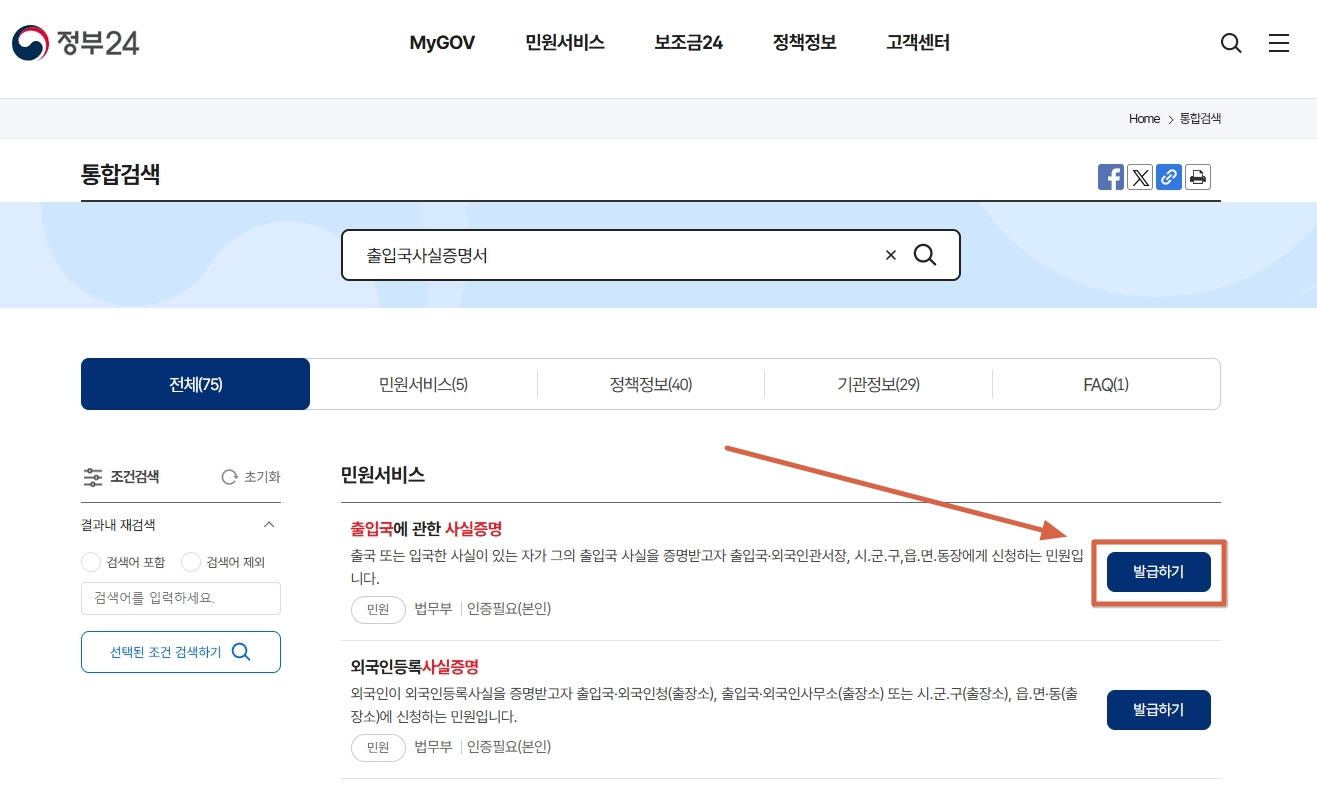
Task: Share the page on X
Action: [x=1140, y=177]
